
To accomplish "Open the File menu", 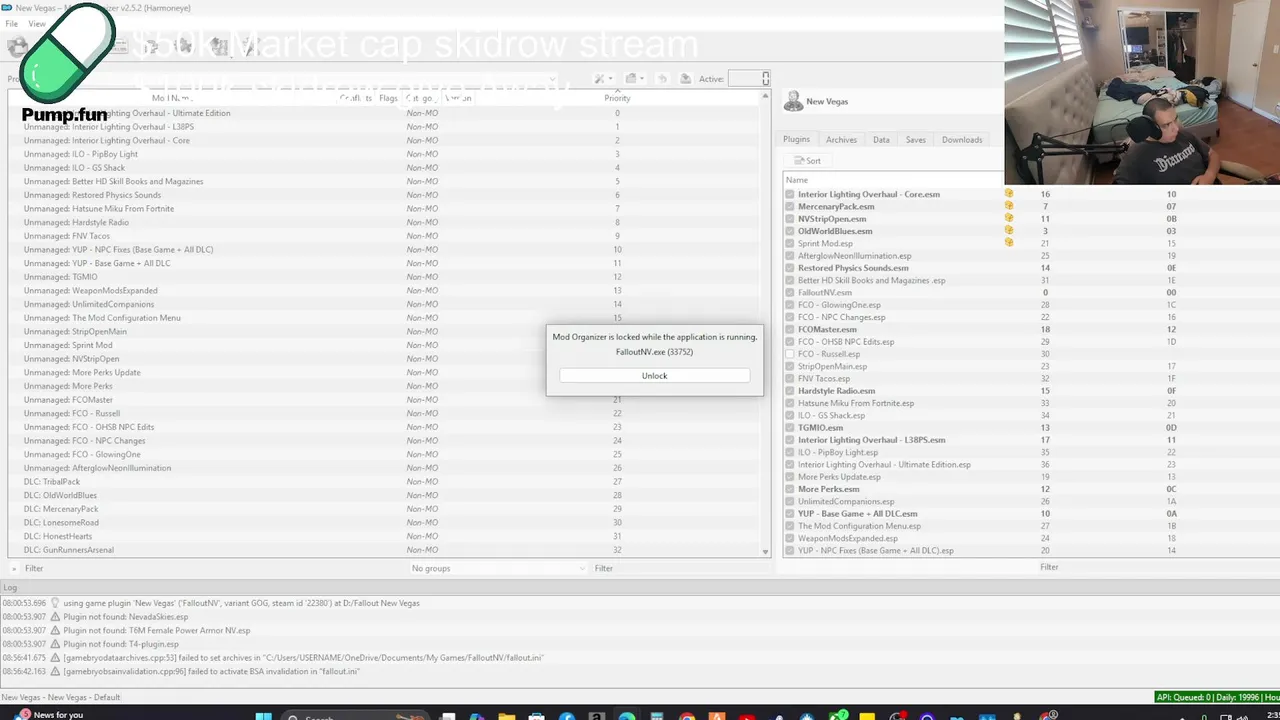I will (x=12, y=24).
